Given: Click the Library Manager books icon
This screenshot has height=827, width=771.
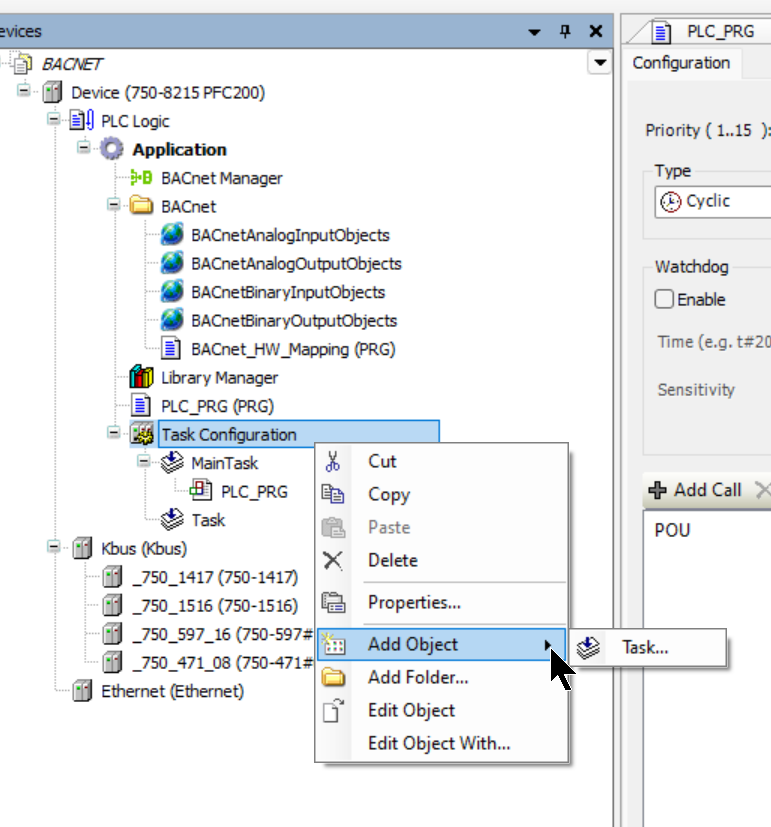Looking at the screenshot, I should point(141,377).
